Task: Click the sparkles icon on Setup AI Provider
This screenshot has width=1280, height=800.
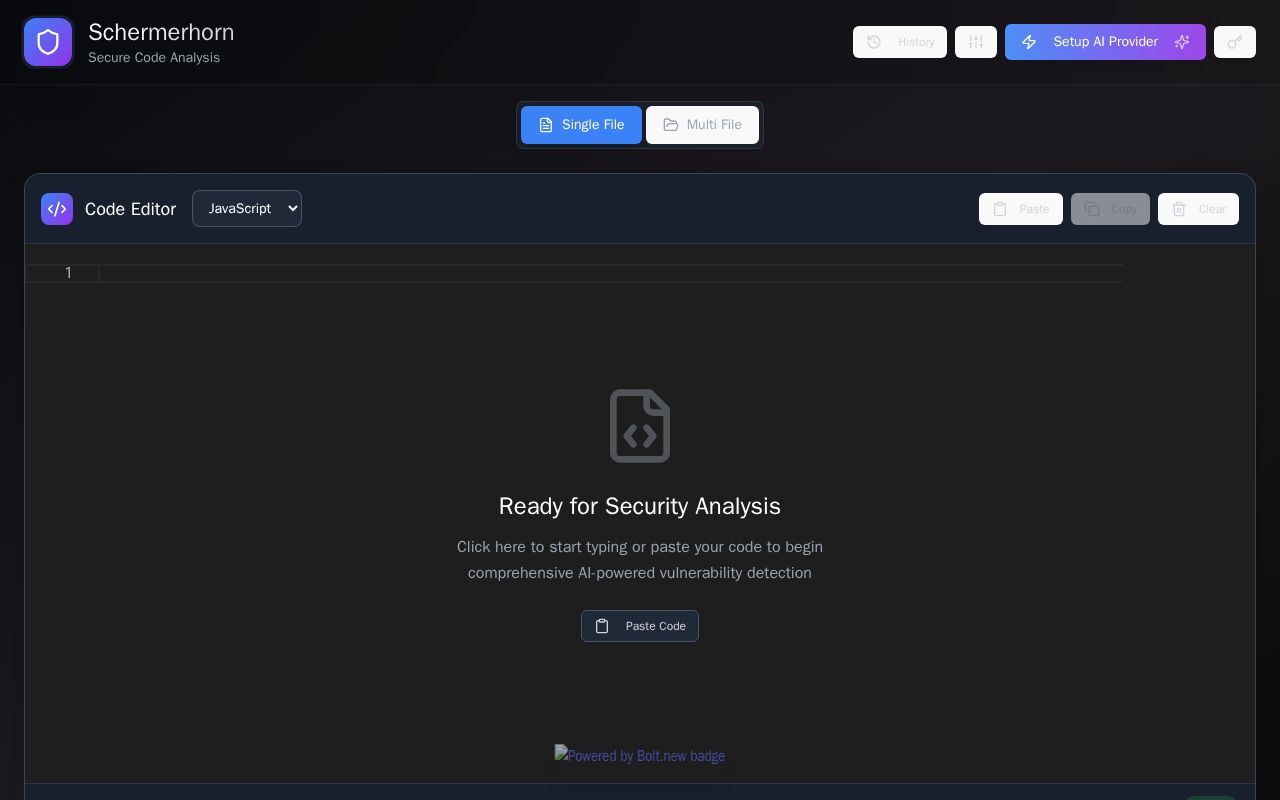Action: point(1182,42)
